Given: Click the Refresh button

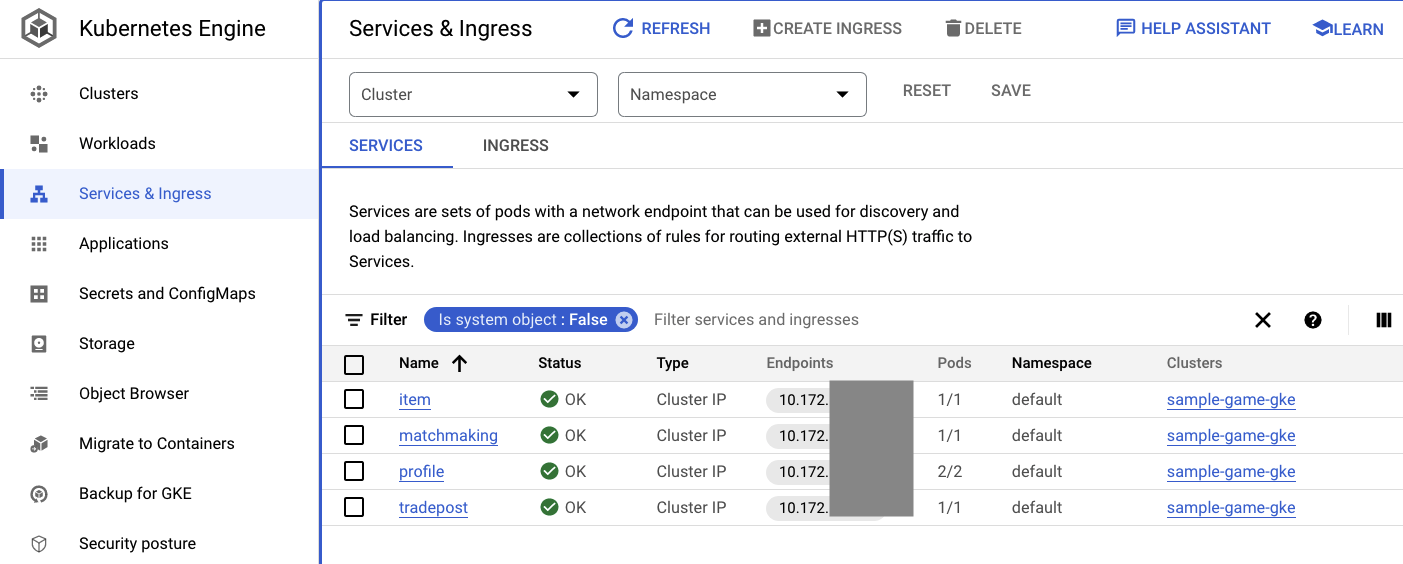Looking at the screenshot, I should (661, 29).
